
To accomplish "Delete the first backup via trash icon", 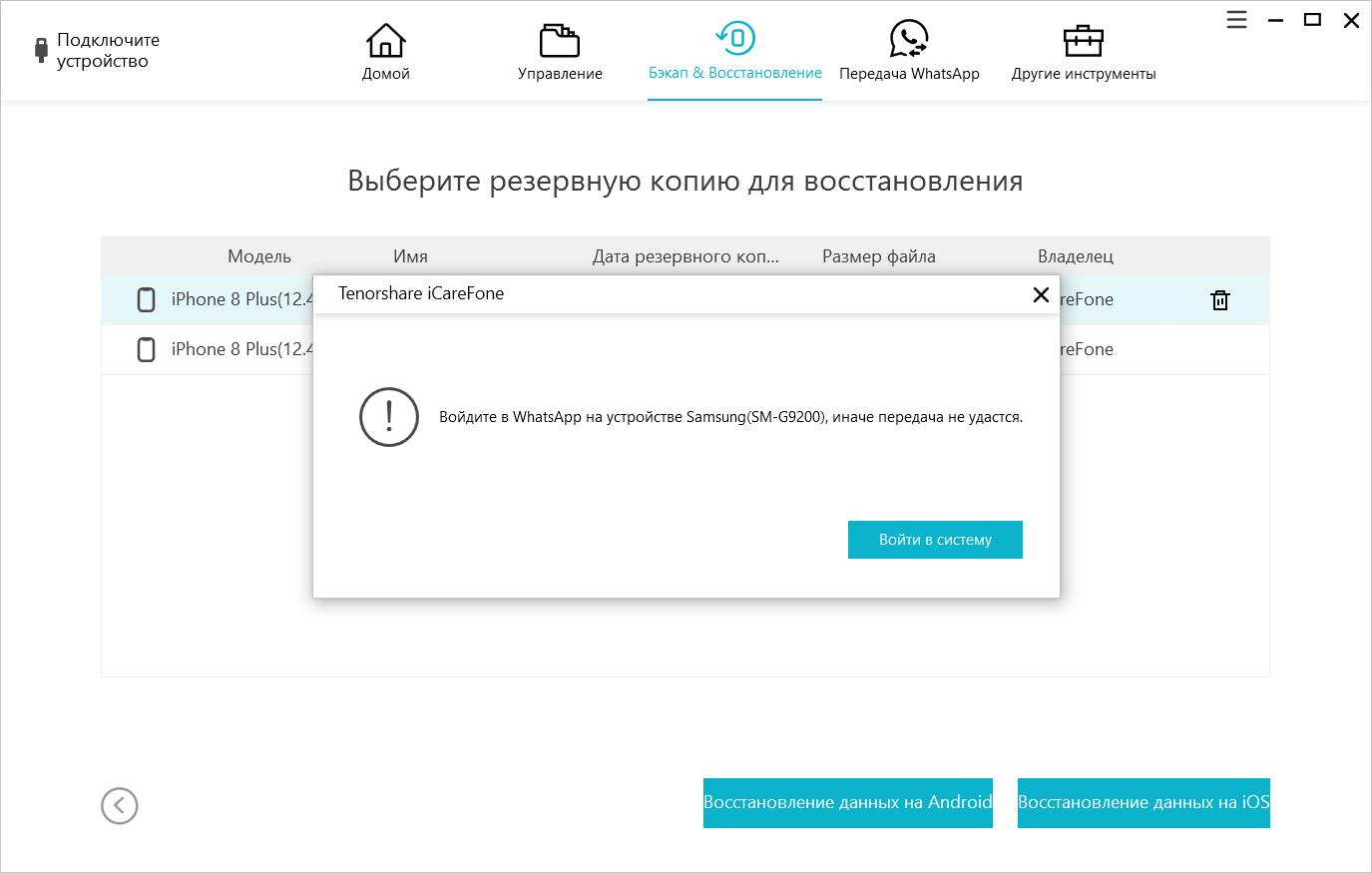I will click(x=1220, y=300).
